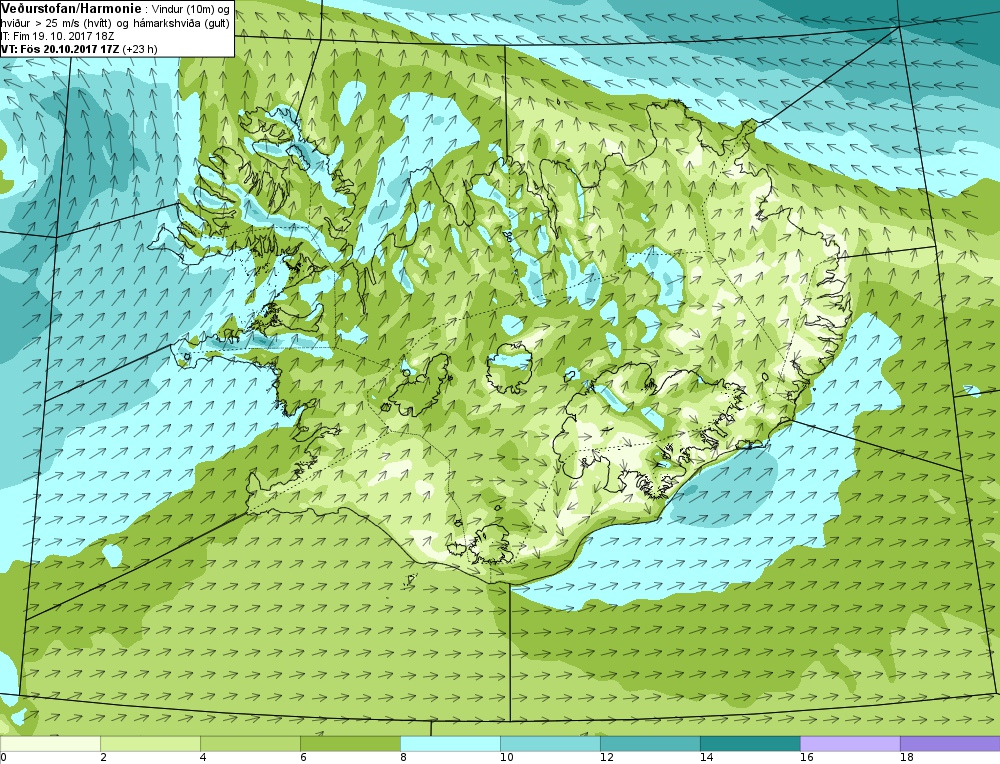Click the 'Veðurstofan/Harmonie' title text
The width and height of the screenshot is (1000, 764).
click(x=72, y=9)
